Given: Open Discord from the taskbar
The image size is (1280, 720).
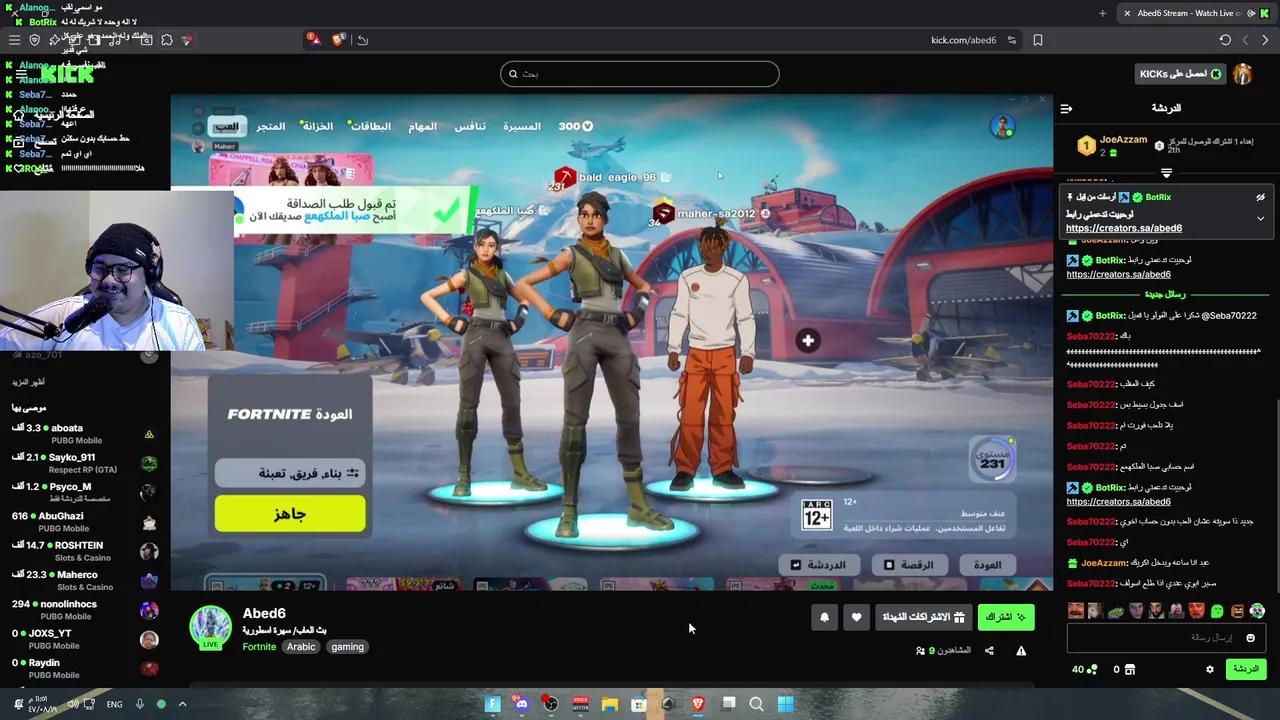Looking at the screenshot, I should pos(521,704).
